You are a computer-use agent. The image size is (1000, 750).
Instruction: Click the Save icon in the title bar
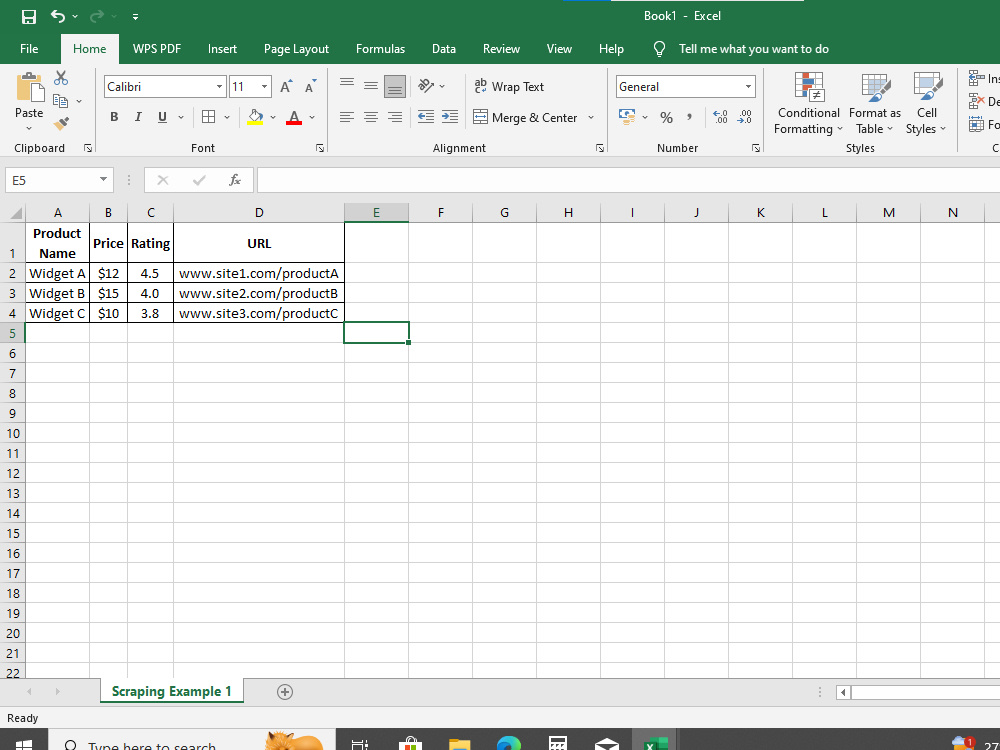29,17
